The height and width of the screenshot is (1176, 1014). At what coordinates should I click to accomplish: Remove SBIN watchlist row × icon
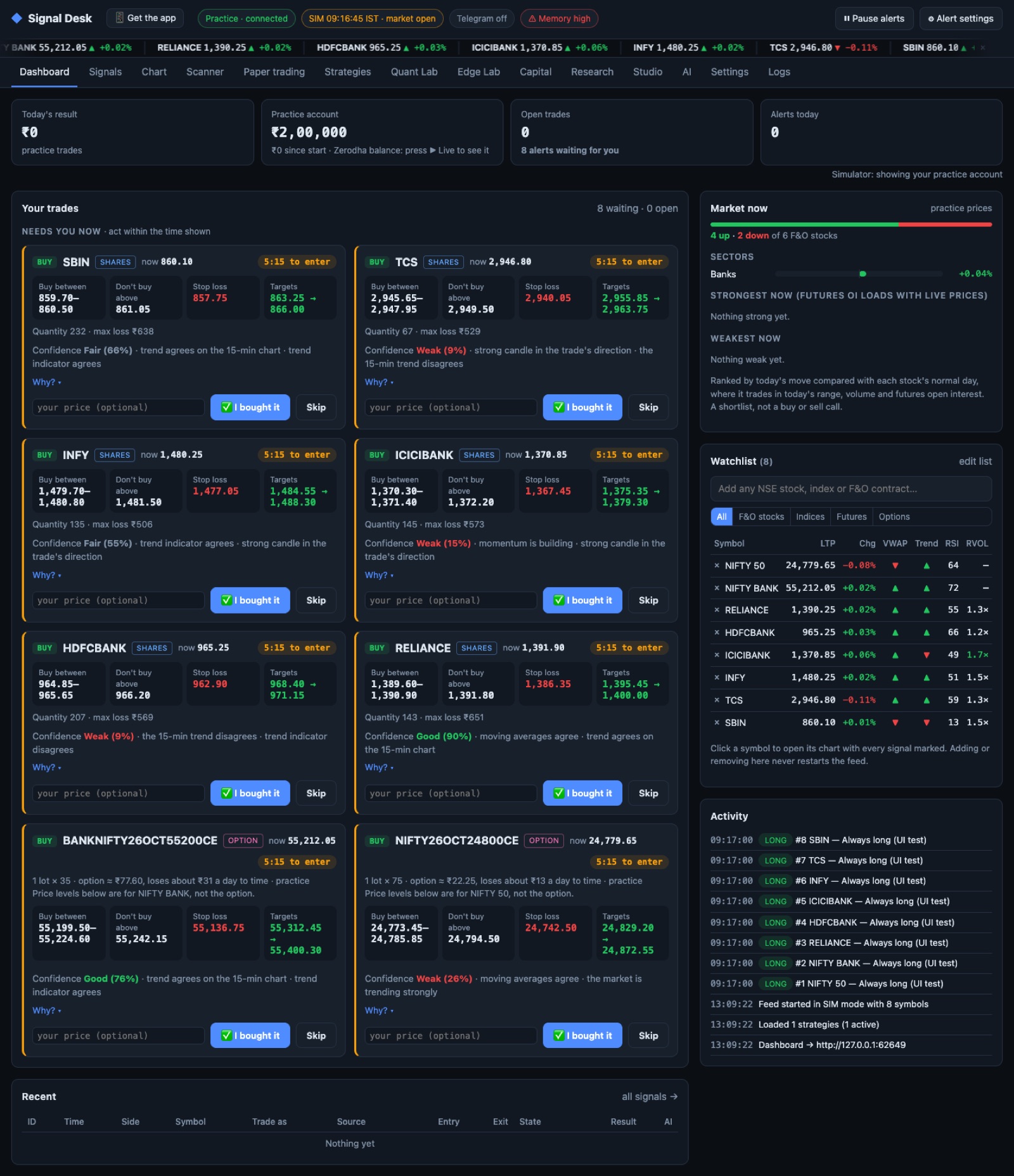point(717,723)
